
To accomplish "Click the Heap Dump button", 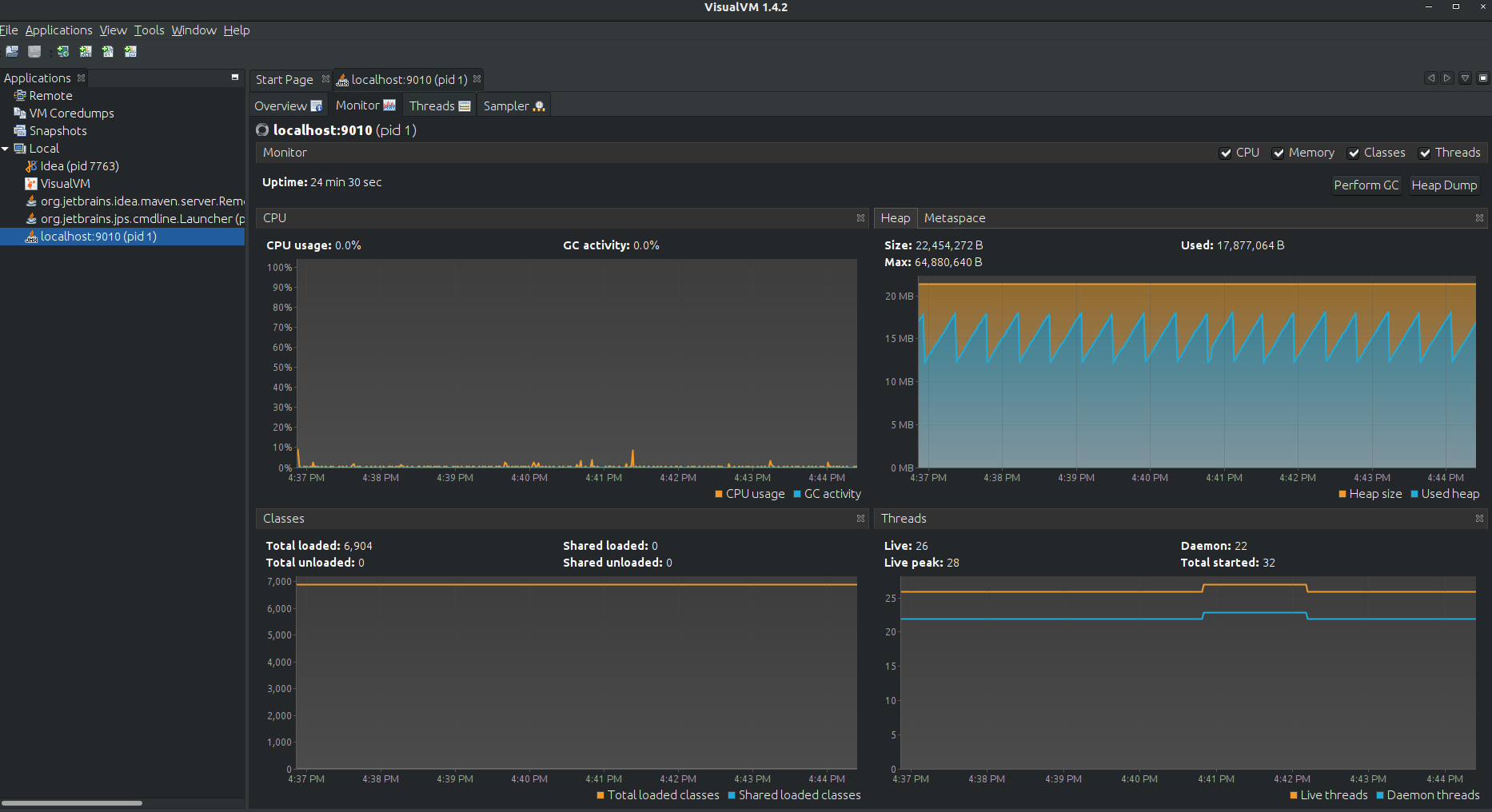I will click(1444, 185).
